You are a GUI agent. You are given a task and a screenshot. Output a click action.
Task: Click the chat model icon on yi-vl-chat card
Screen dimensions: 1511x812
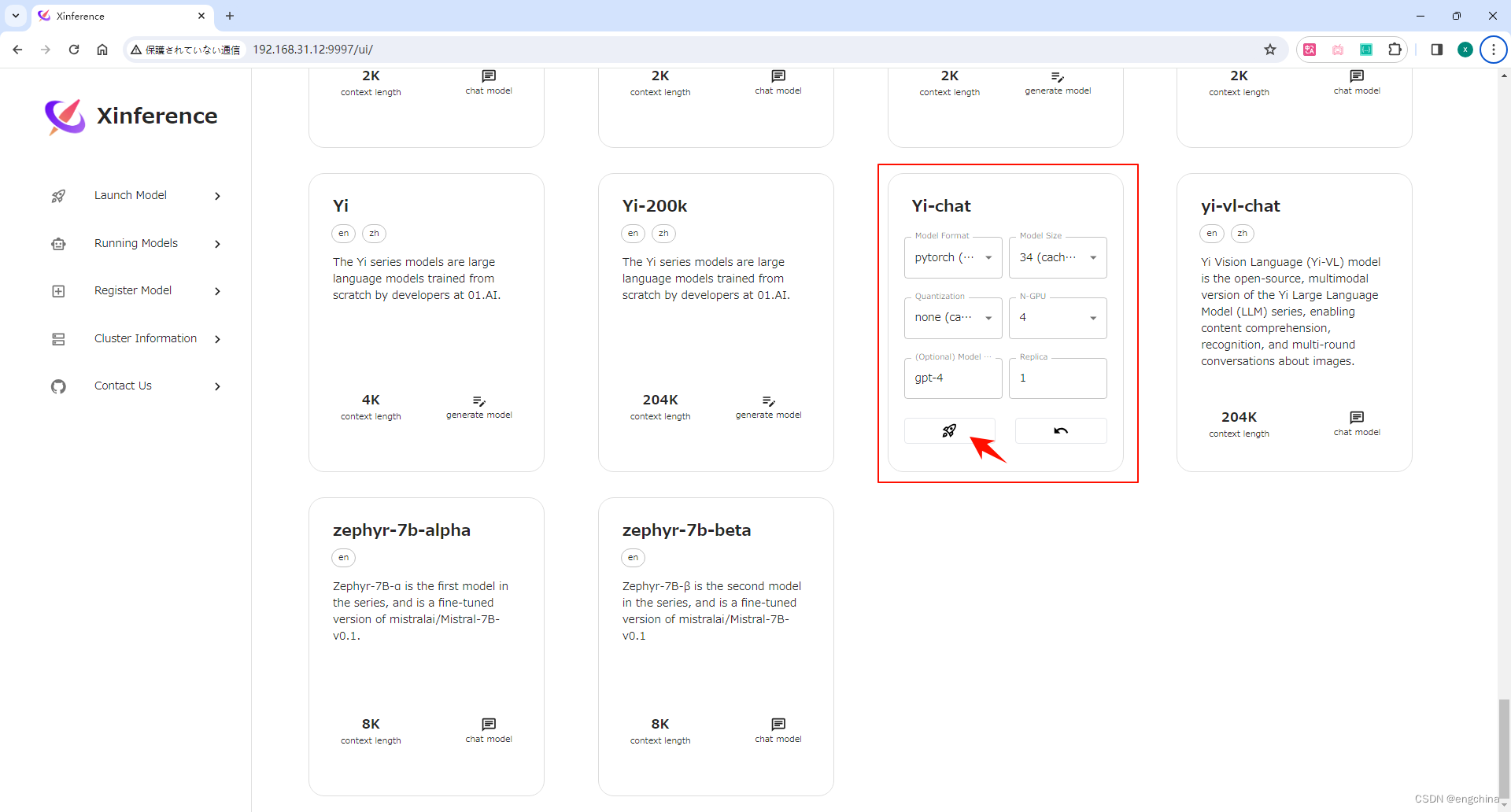(x=1357, y=417)
